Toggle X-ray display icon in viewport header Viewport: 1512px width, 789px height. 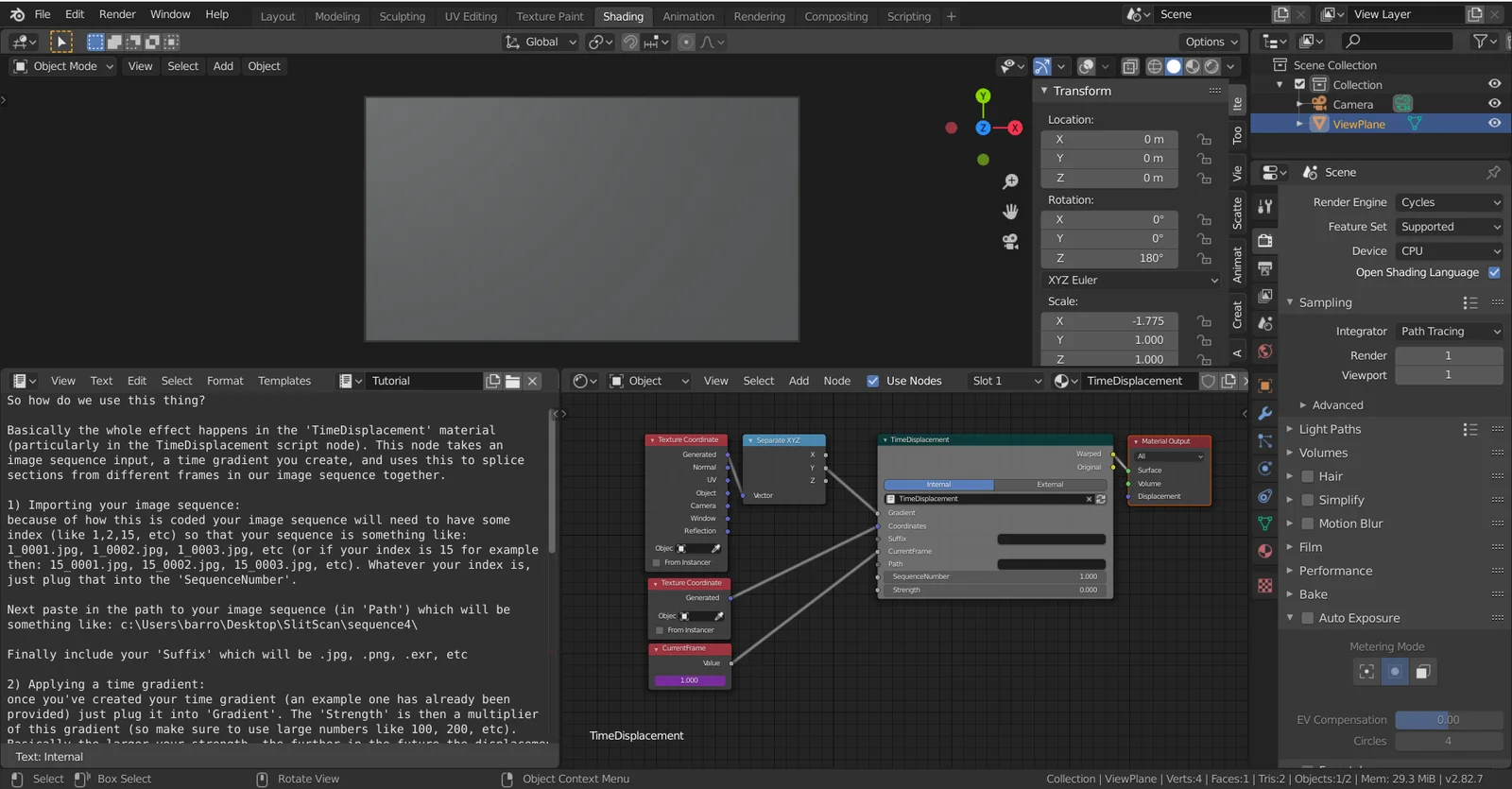tap(1130, 66)
